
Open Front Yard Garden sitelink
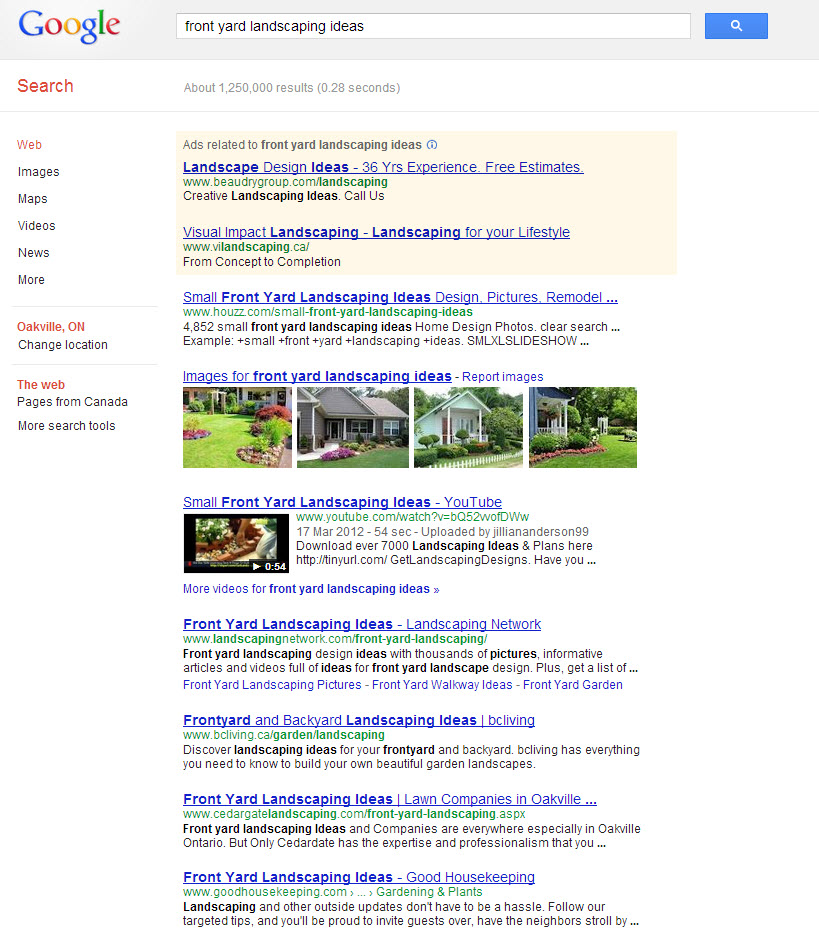coord(573,685)
